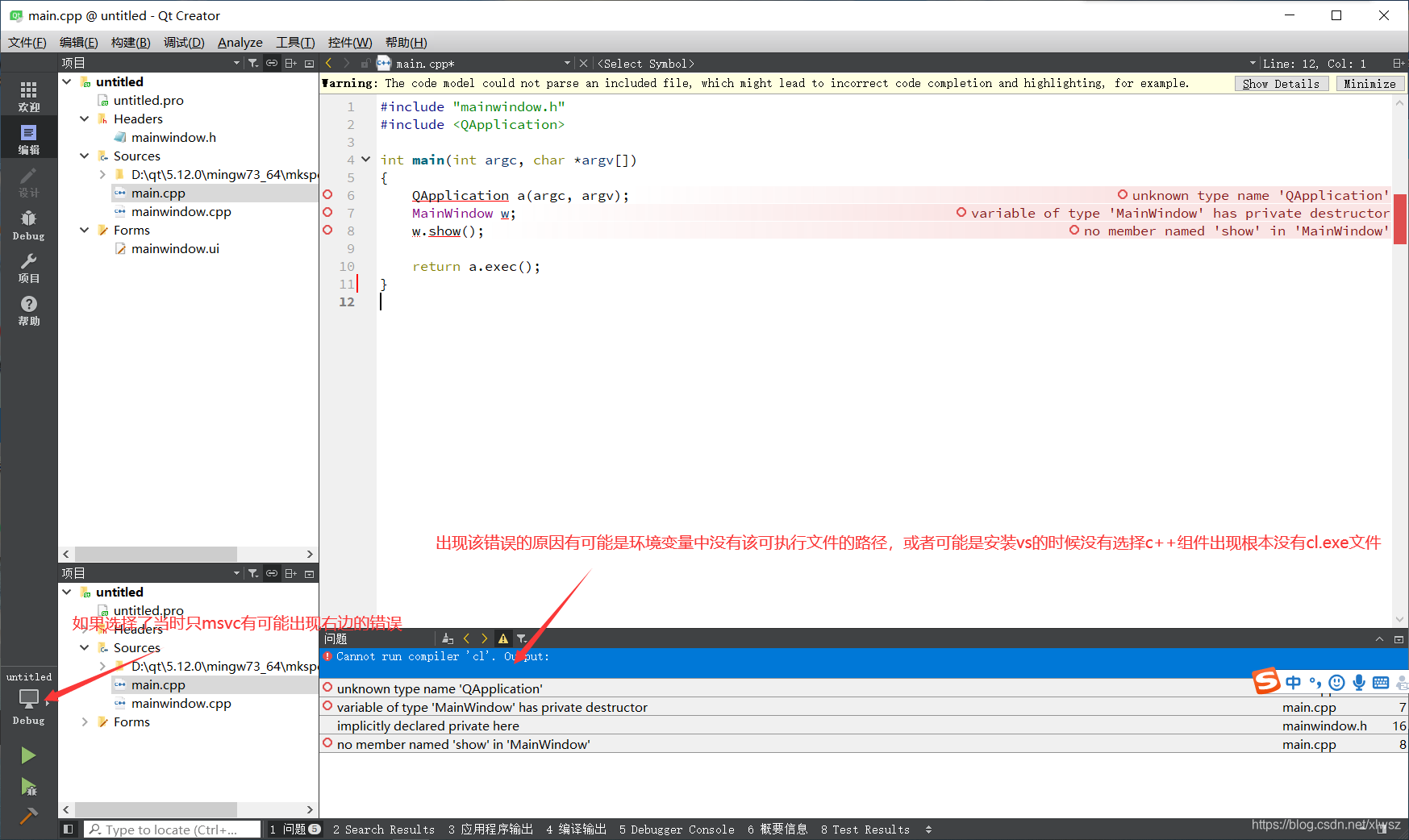Image resolution: width=1409 pixels, height=840 pixels.
Task: Open the Design (设计) mode
Action: point(29,181)
